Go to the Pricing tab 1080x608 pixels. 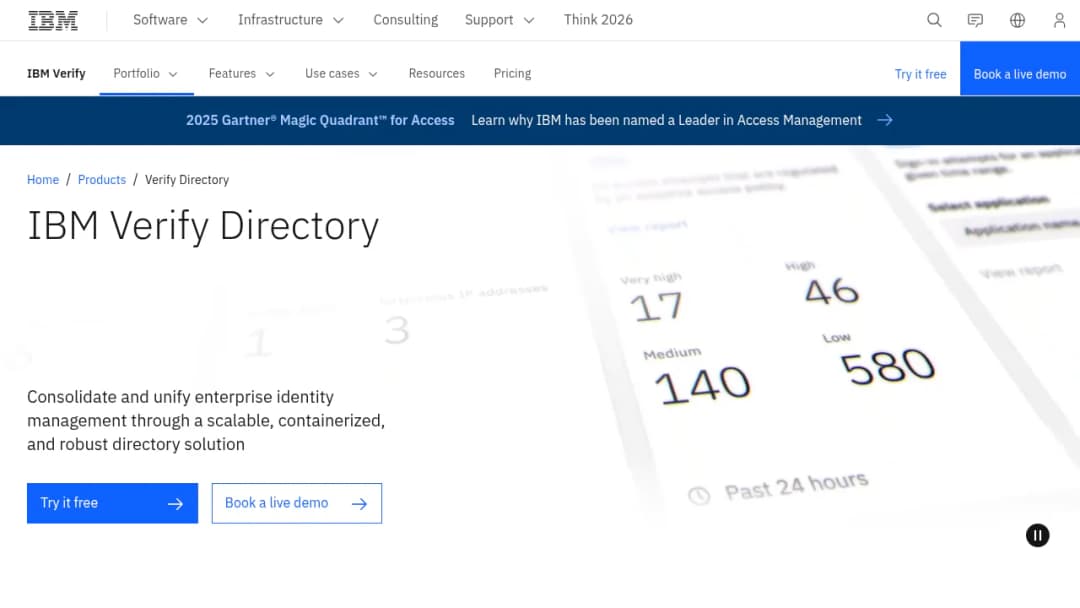(512, 74)
